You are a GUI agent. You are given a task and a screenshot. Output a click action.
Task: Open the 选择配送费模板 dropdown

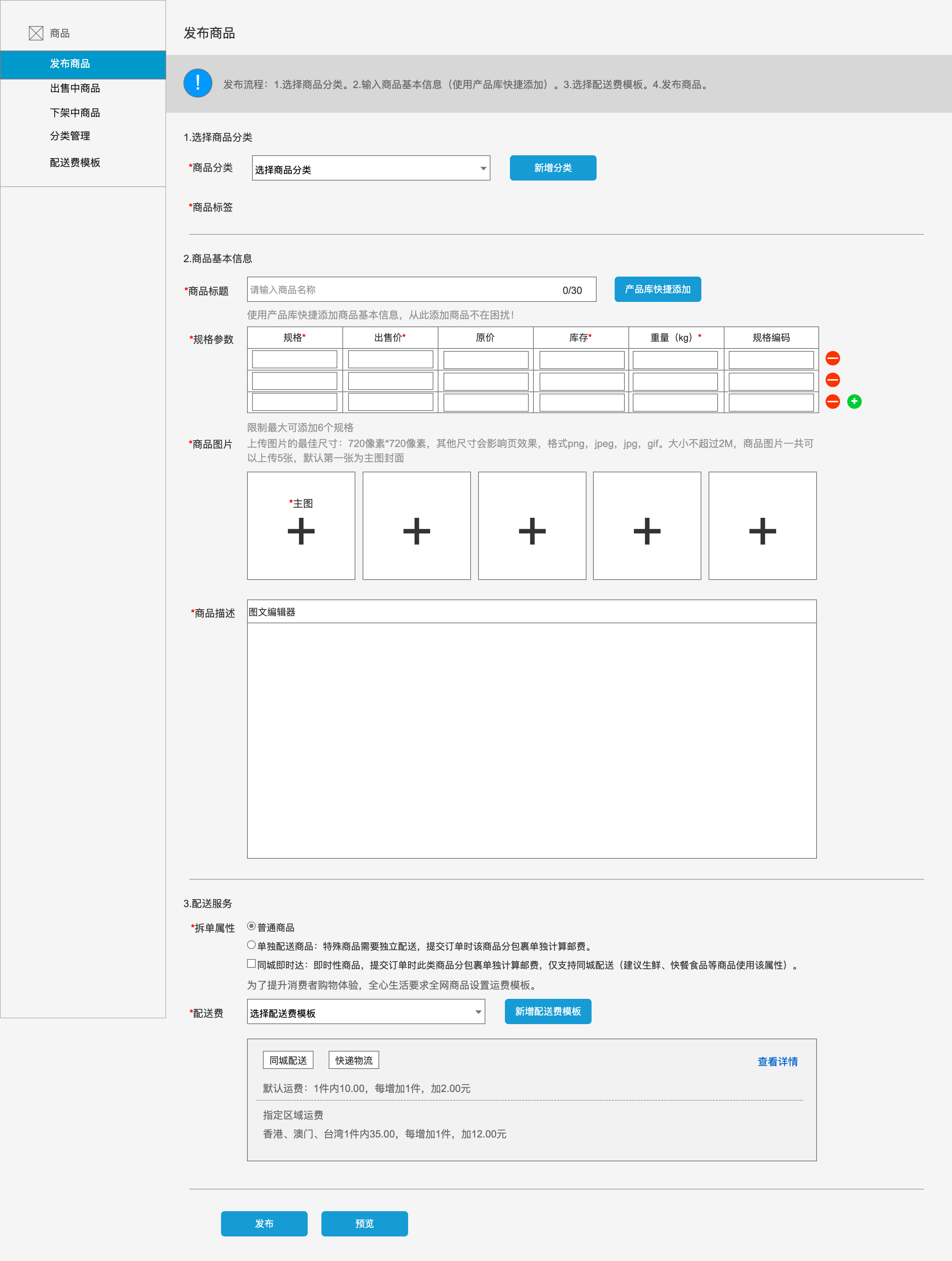365,1013
